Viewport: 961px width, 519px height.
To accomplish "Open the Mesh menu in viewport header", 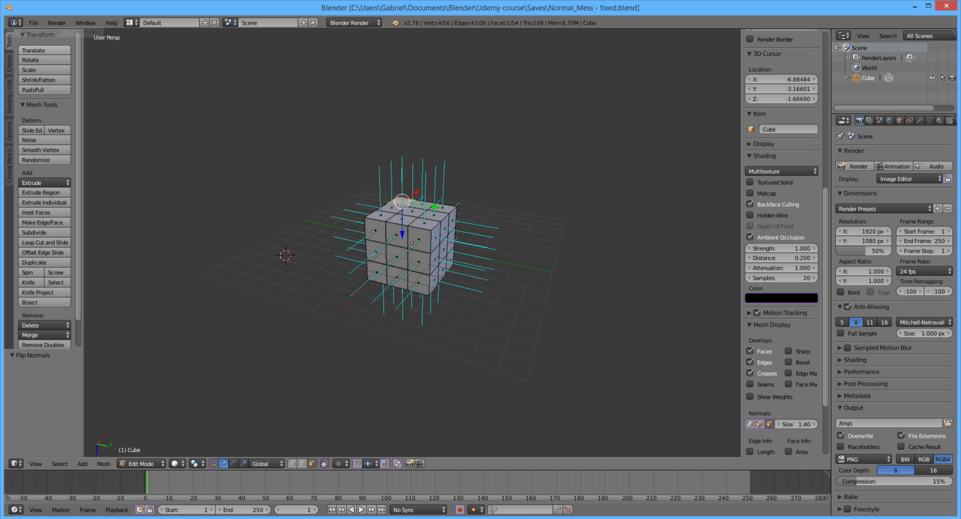I will [103, 464].
